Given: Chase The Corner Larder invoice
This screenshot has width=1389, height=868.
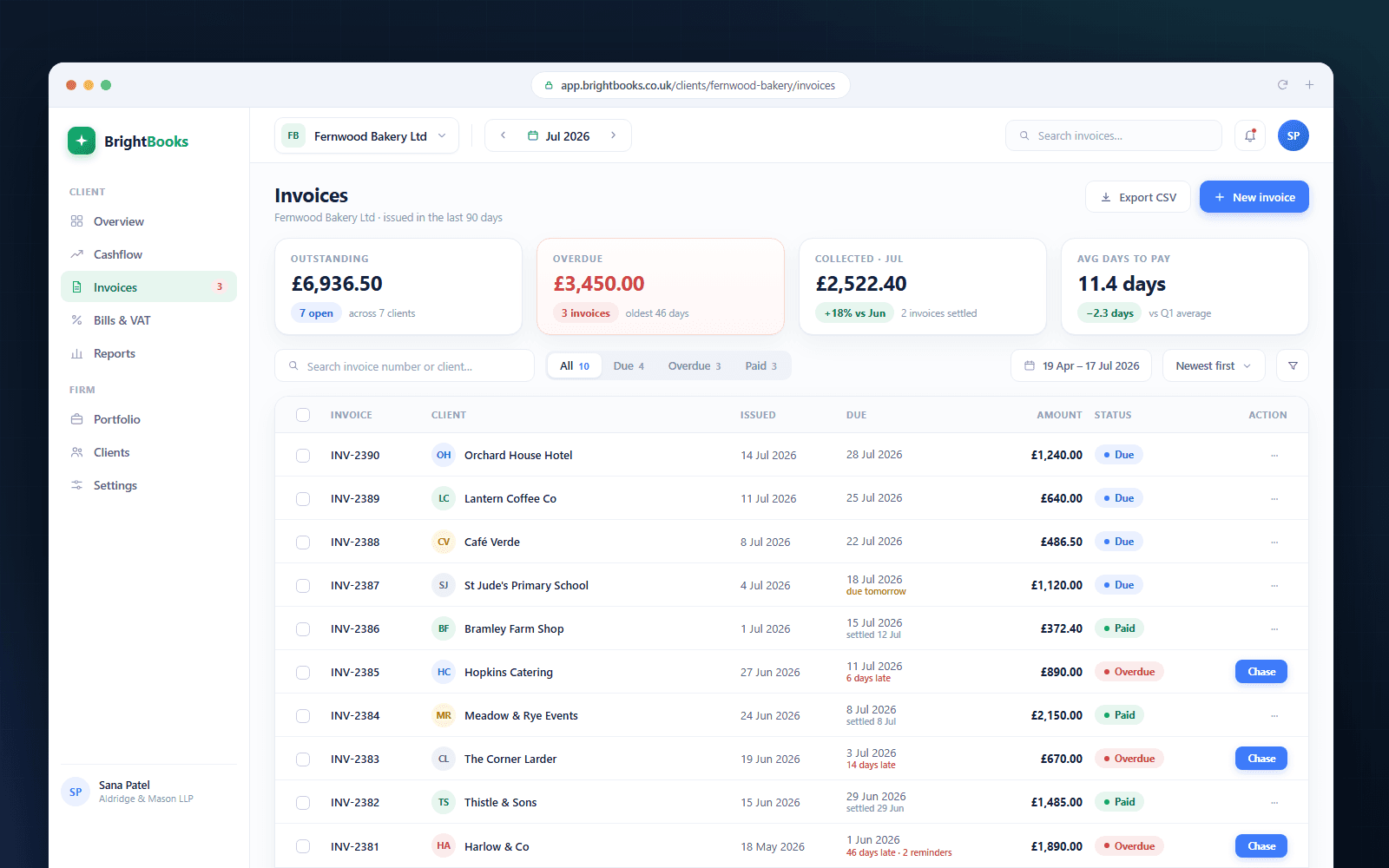Looking at the screenshot, I should coord(1261,759).
